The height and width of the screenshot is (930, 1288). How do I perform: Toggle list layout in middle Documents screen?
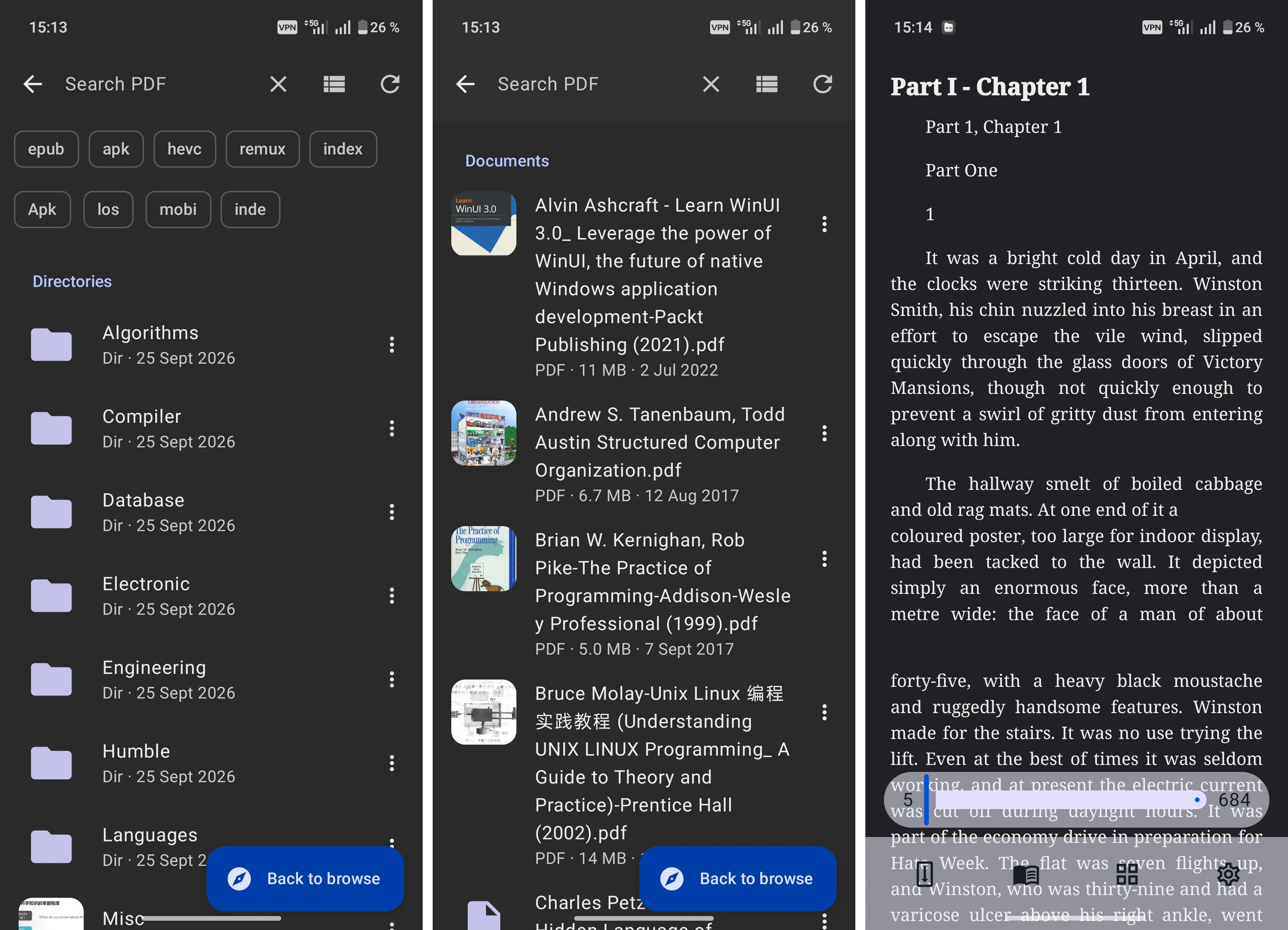[x=767, y=84]
